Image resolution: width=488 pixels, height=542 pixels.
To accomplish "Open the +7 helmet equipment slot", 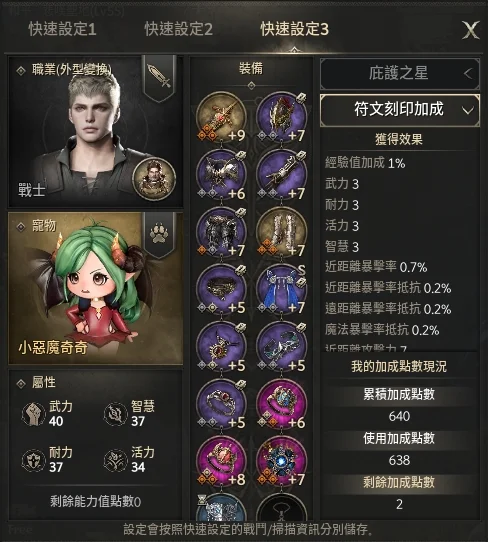I will 281,117.
